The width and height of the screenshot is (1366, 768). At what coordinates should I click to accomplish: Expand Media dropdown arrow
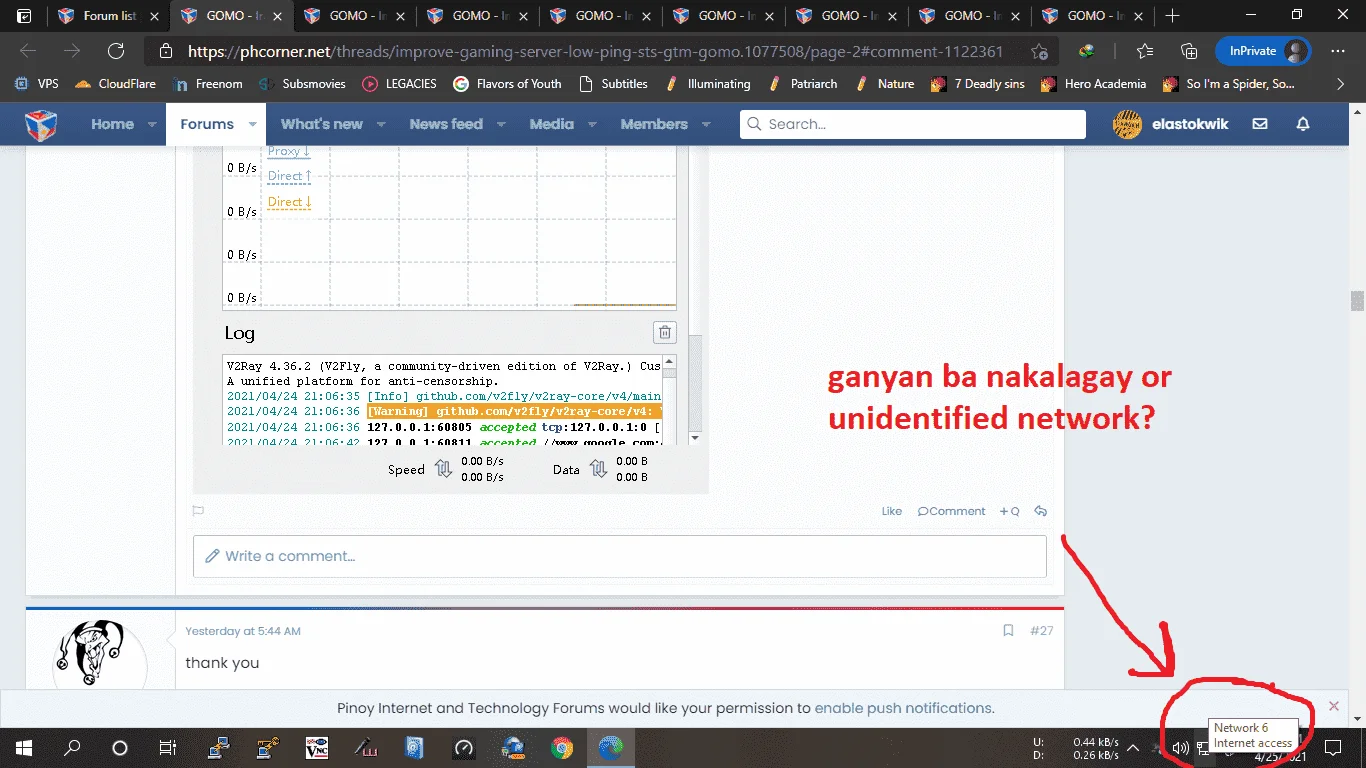592,125
